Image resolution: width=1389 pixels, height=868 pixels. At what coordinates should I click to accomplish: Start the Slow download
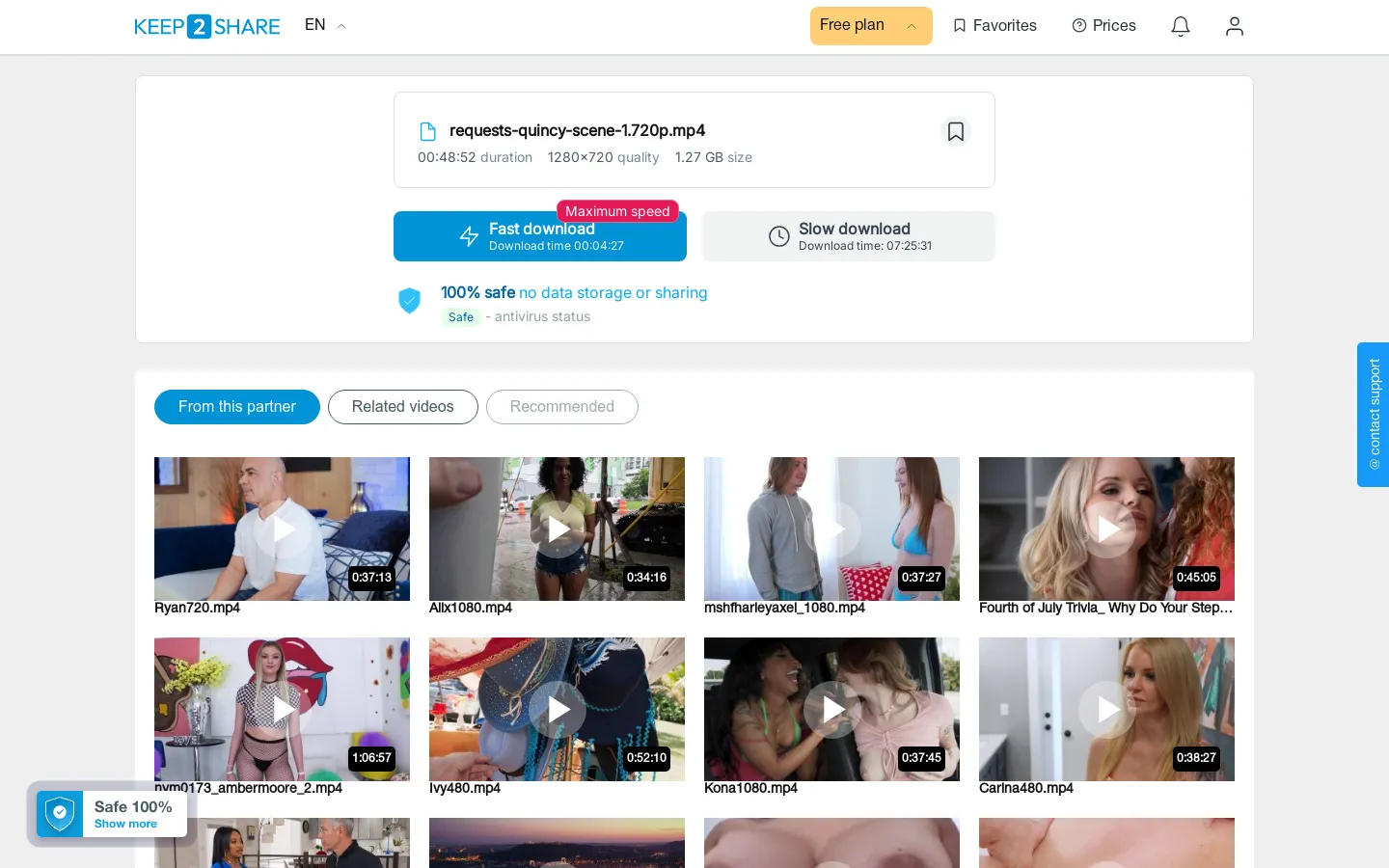(x=849, y=236)
